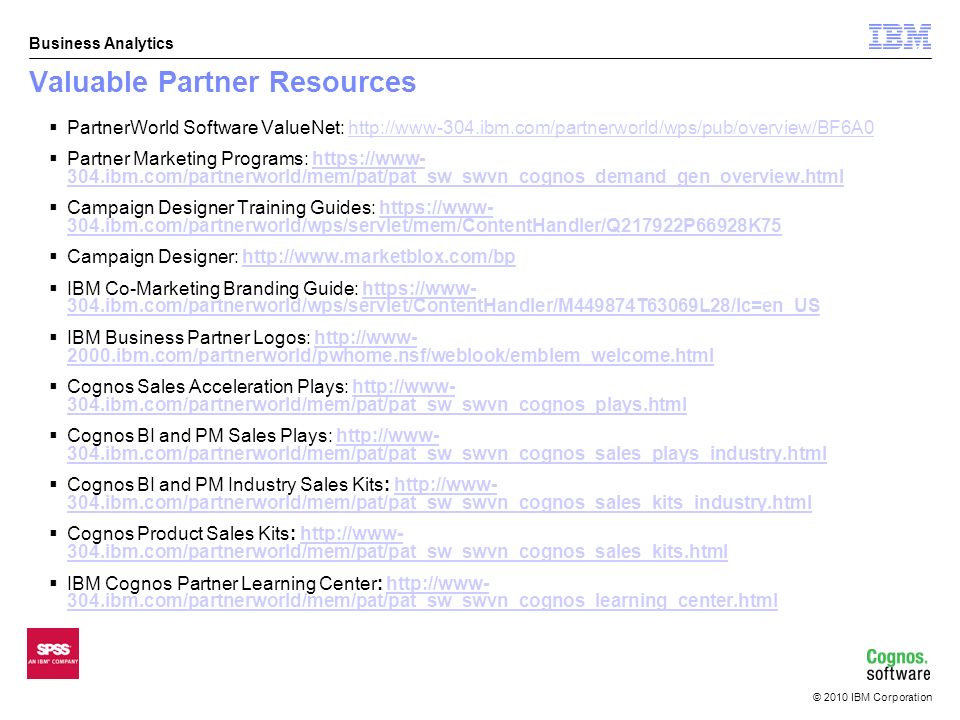The image size is (960, 720).
Task: Select the 'IBM Co-Marketing Branding Guide:' label
Action: pos(213,288)
